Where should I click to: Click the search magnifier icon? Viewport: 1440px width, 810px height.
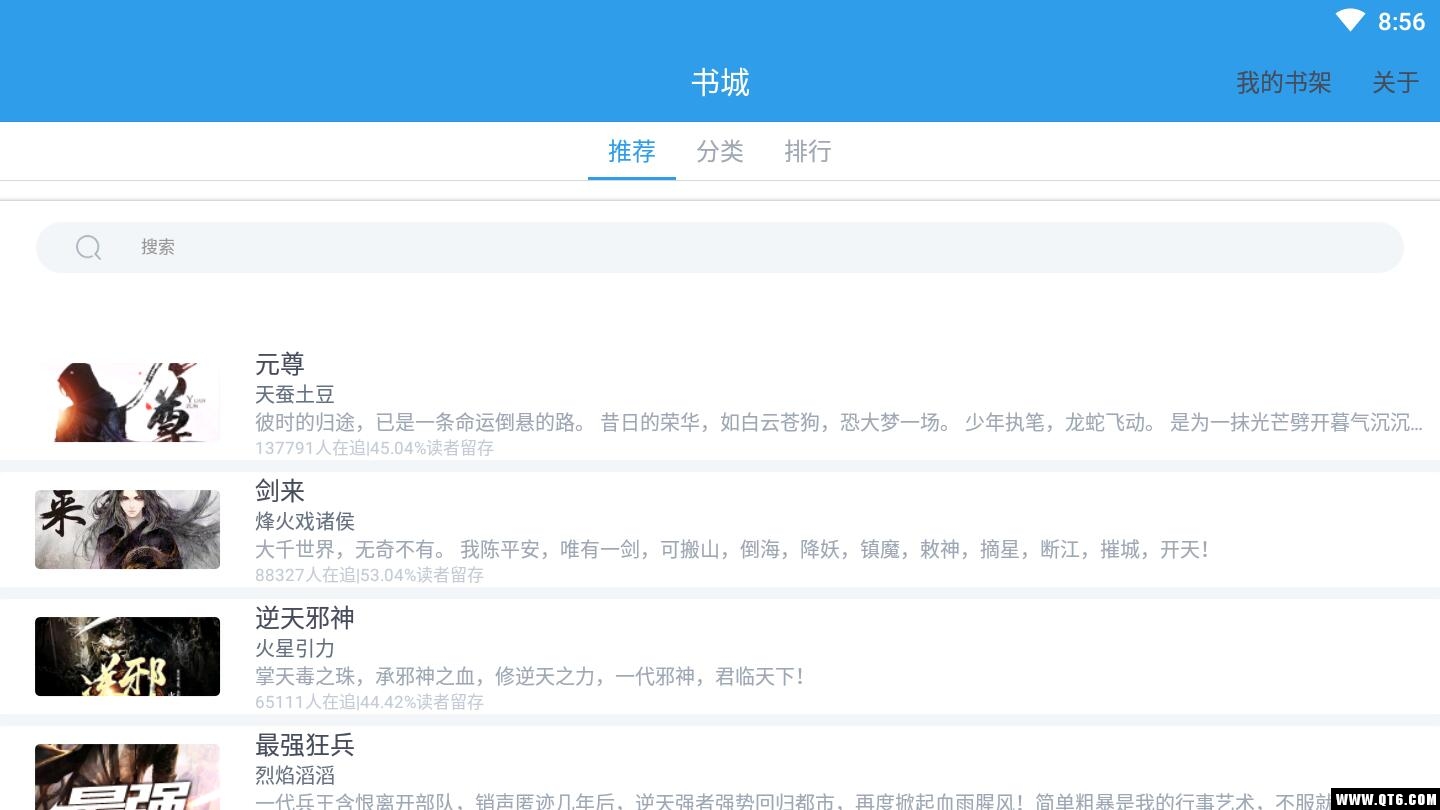coord(88,247)
